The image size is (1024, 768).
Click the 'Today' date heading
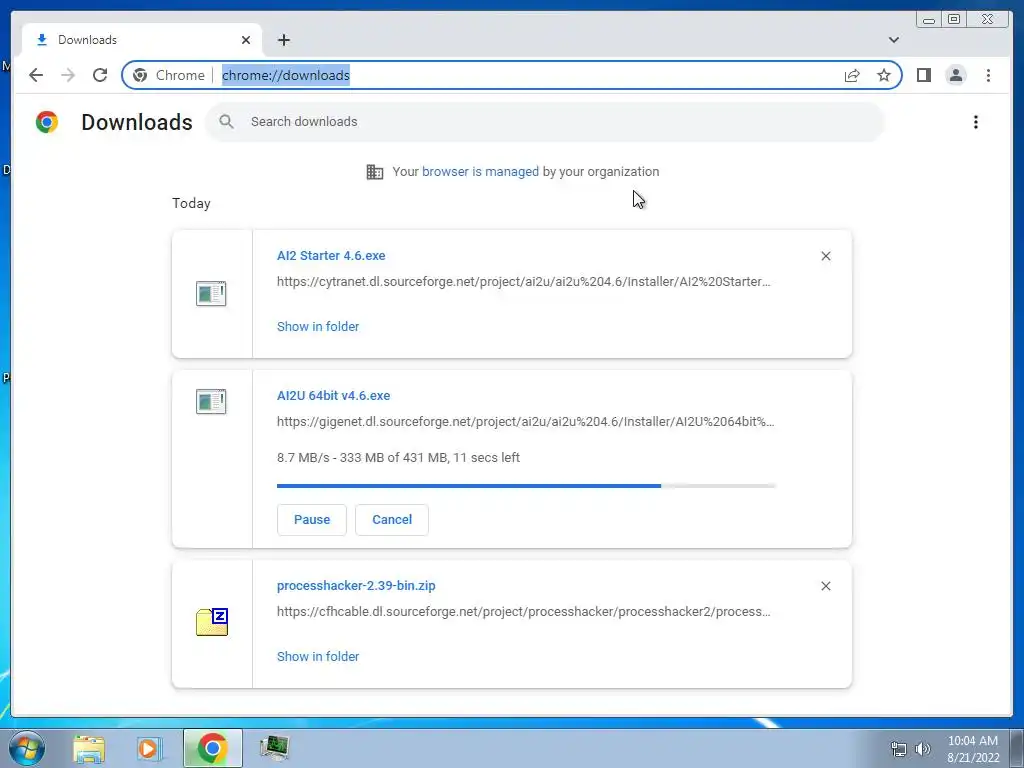(191, 203)
